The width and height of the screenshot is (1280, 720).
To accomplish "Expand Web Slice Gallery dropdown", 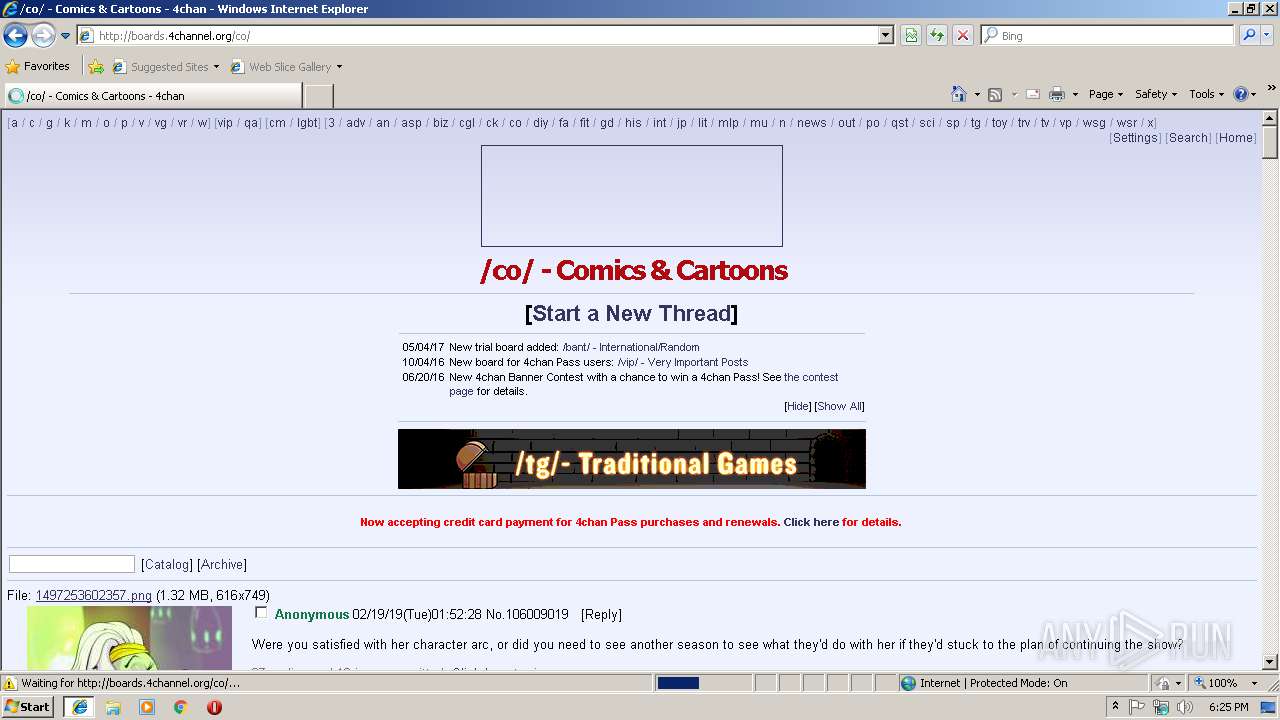I will (x=339, y=67).
